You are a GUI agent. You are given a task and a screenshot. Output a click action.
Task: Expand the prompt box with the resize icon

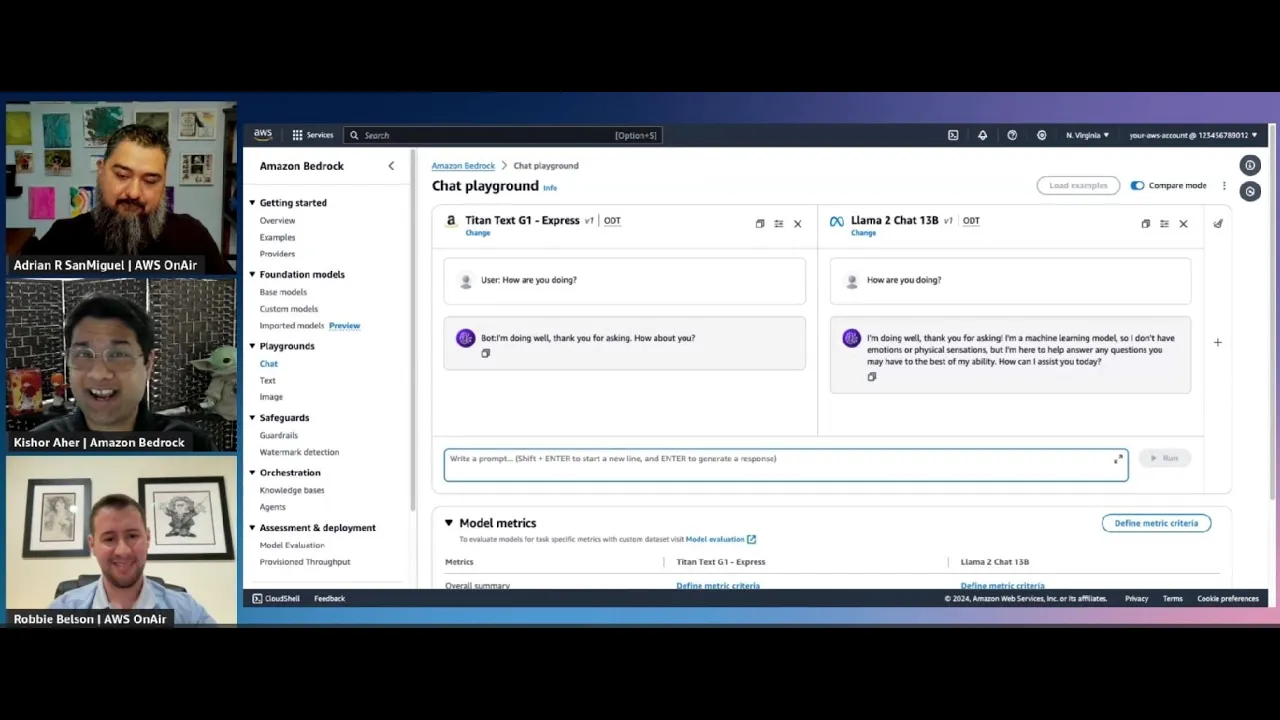(x=1118, y=459)
